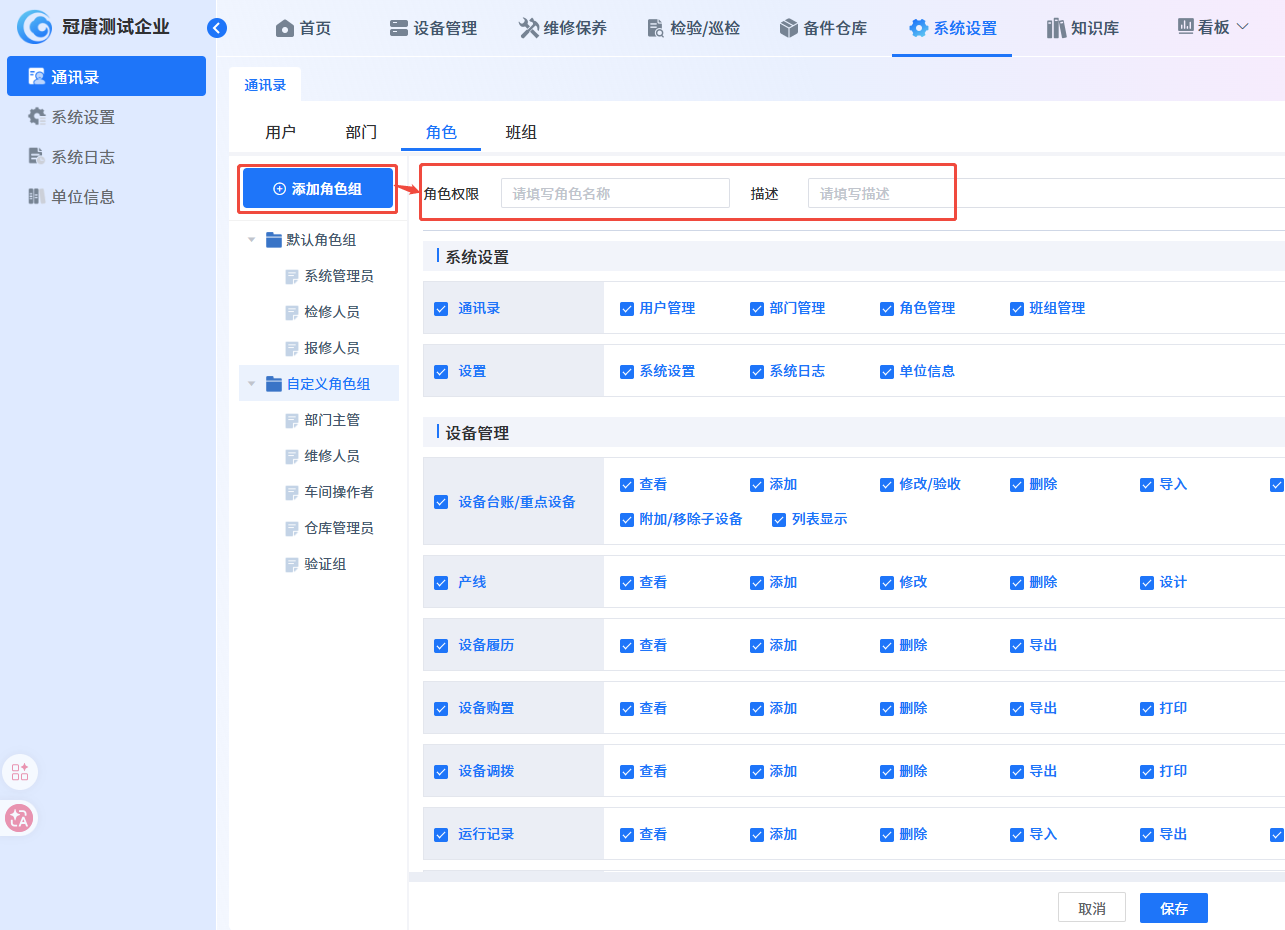Toggle the 系统日志 permission checkbox
Screen dimensions: 1285x930
point(757,372)
